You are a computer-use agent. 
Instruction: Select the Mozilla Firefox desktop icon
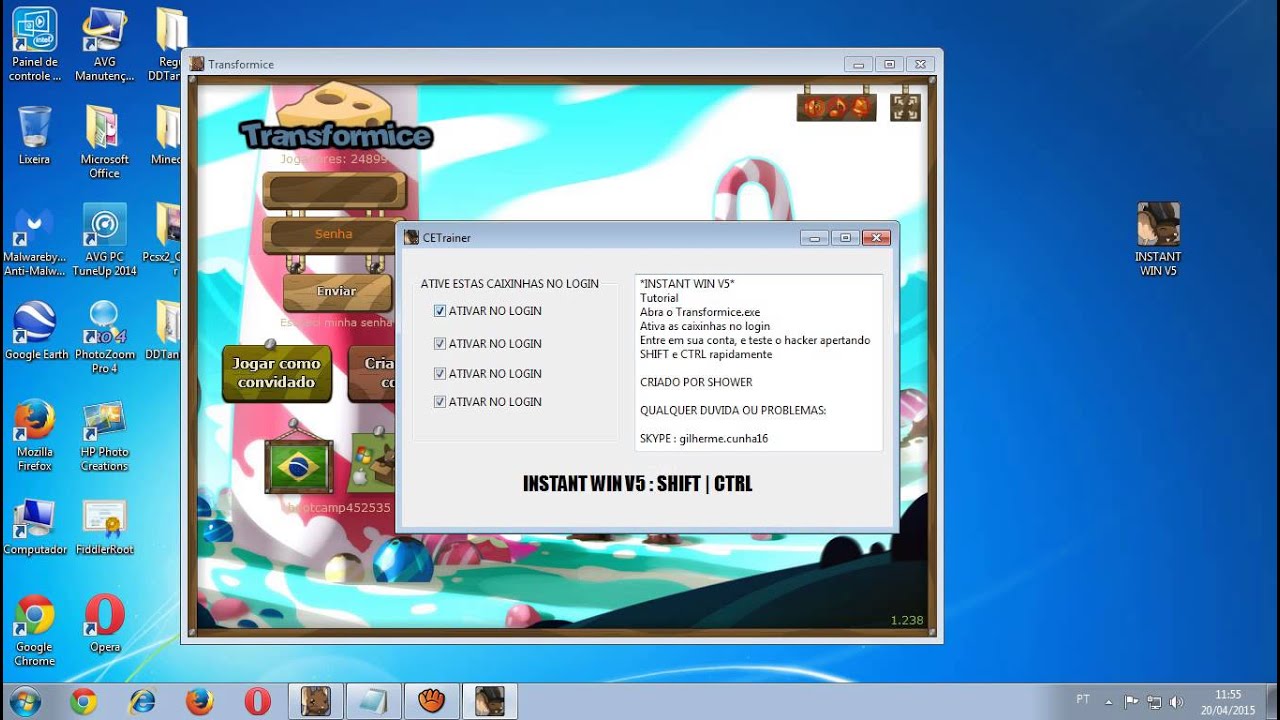pos(35,435)
